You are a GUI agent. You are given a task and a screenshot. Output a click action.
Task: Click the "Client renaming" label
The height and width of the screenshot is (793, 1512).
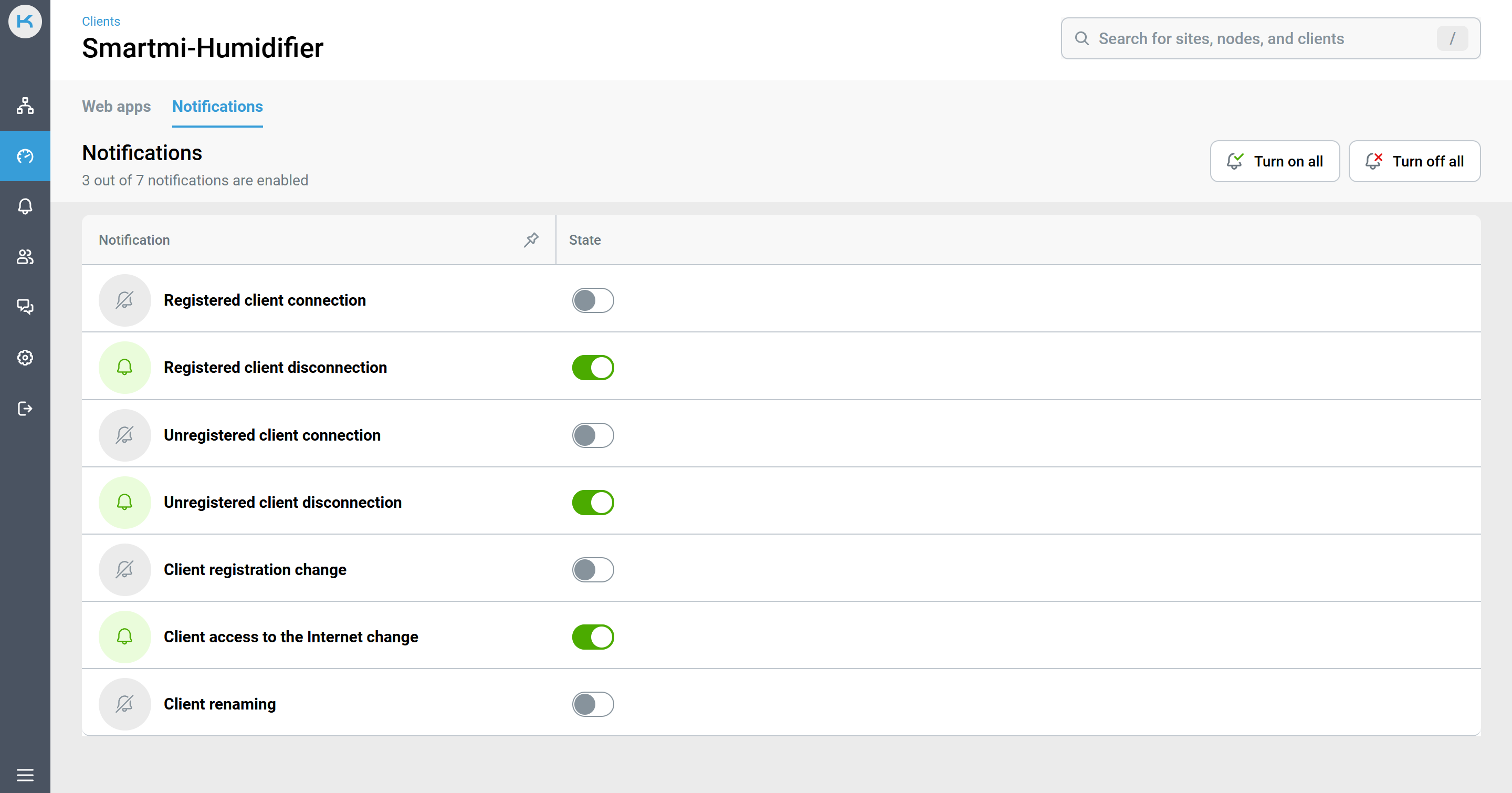(x=220, y=704)
